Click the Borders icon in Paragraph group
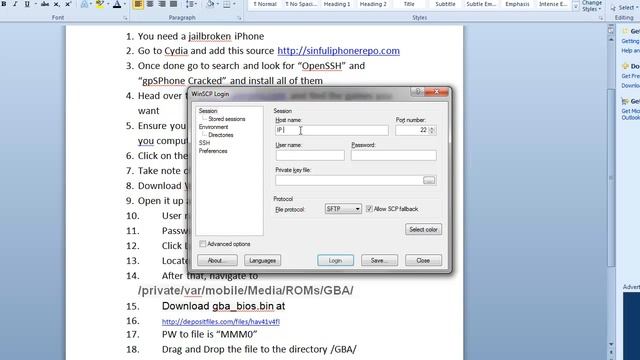Screen dimensions: 640x360 click(x=227, y=4)
